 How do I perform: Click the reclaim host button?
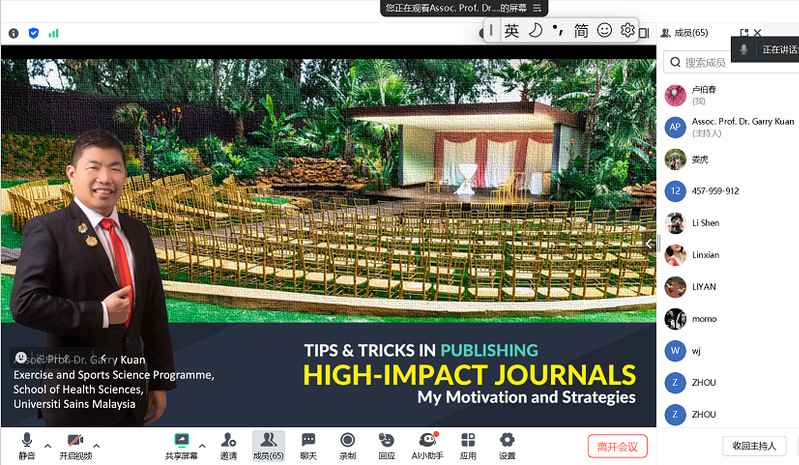tap(755, 446)
